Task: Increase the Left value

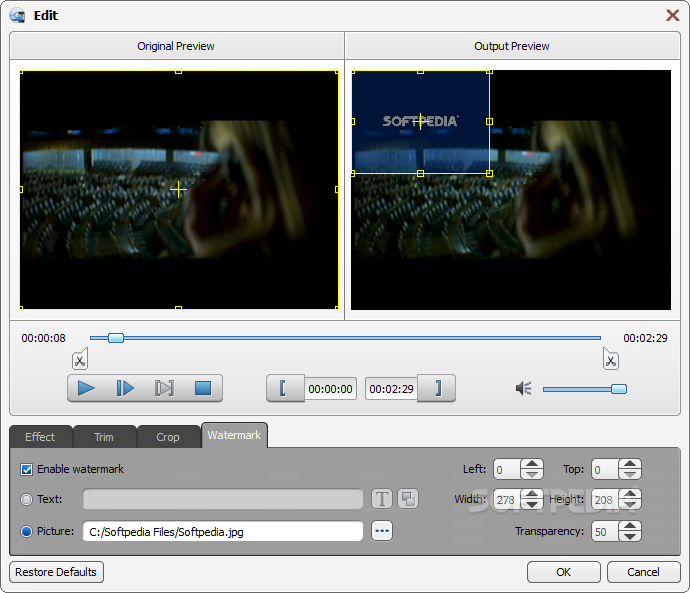Action: (x=532, y=464)
